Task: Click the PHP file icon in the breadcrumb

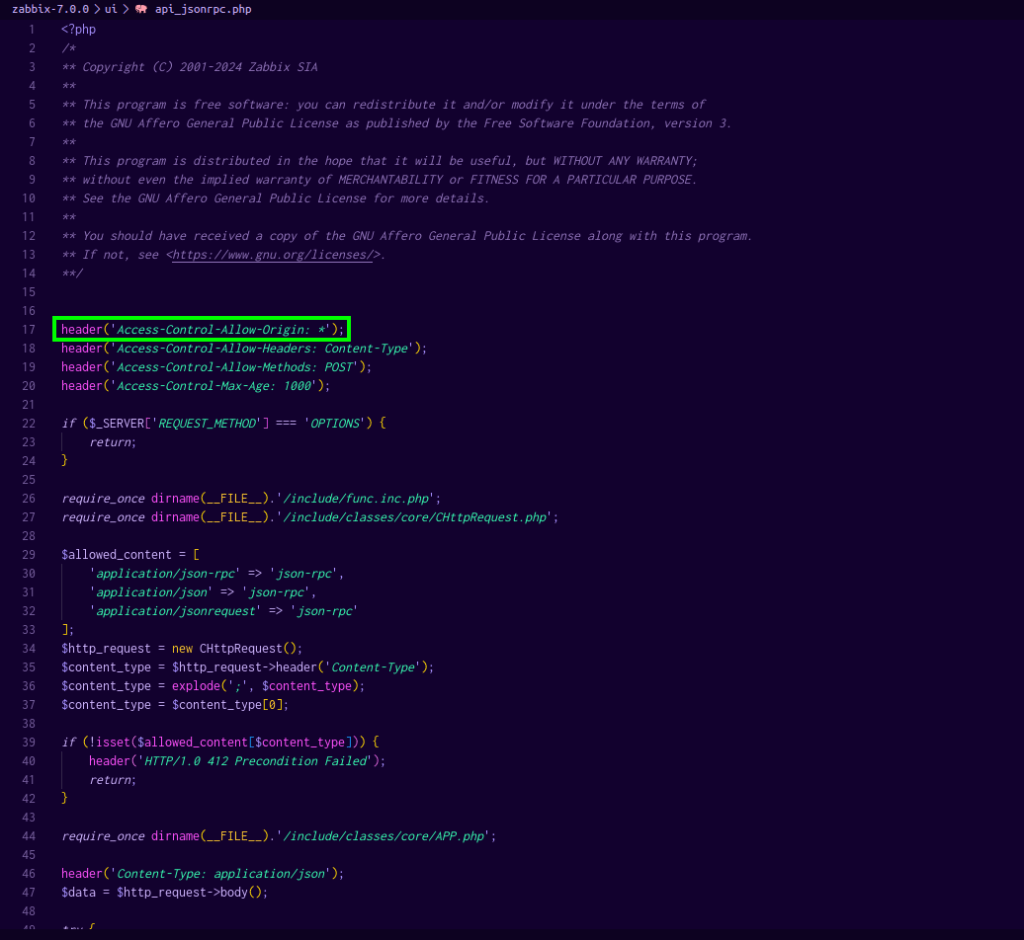Action: point(141,9)
